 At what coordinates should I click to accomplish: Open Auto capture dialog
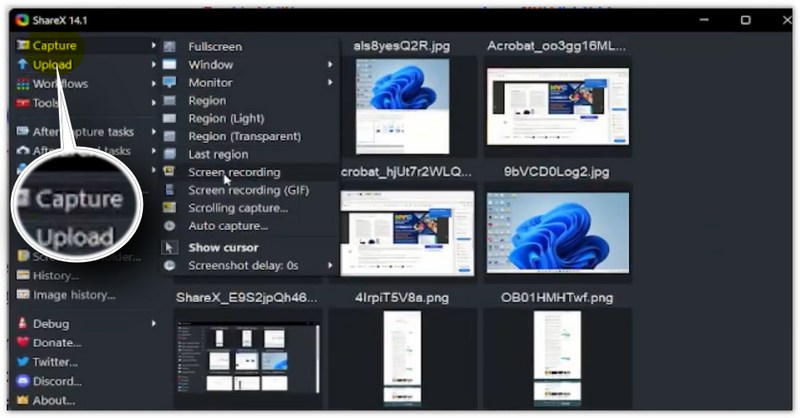[x=228, y=226]
